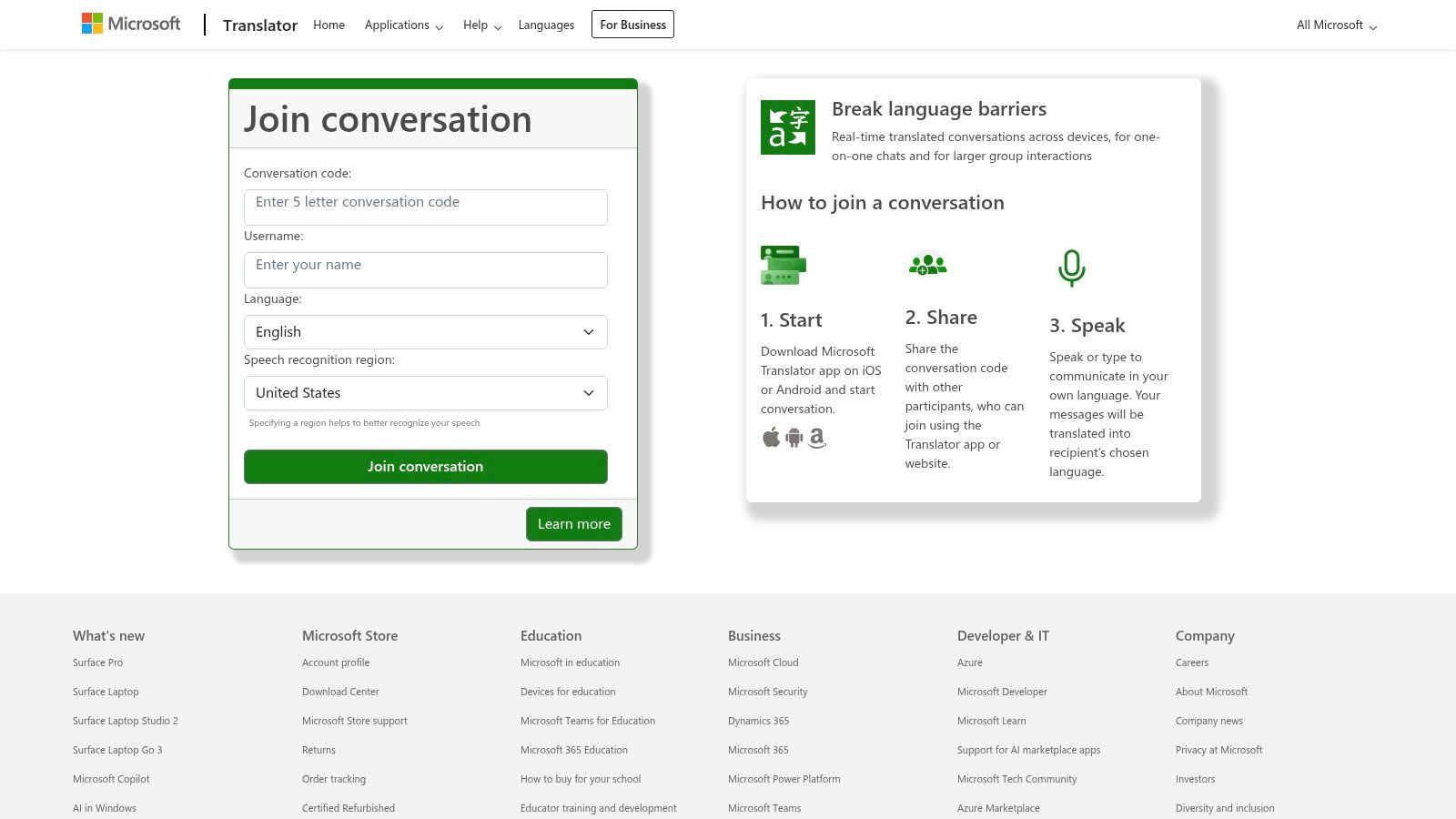Open Microsoft Cloud footer link

763,662
